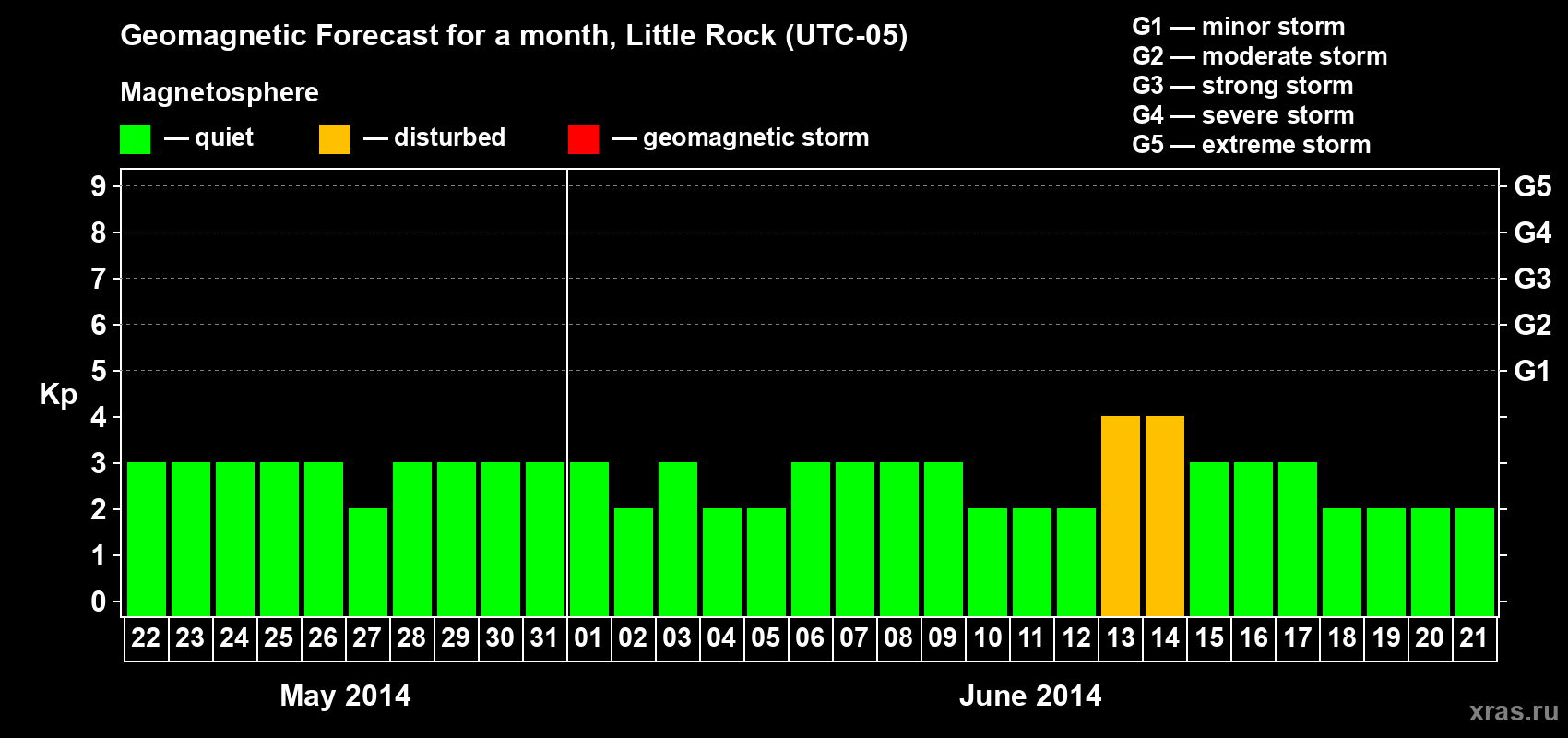Click the 'May 2014' month label
This screenshot has width=1568, height=738.
(345, 696)
